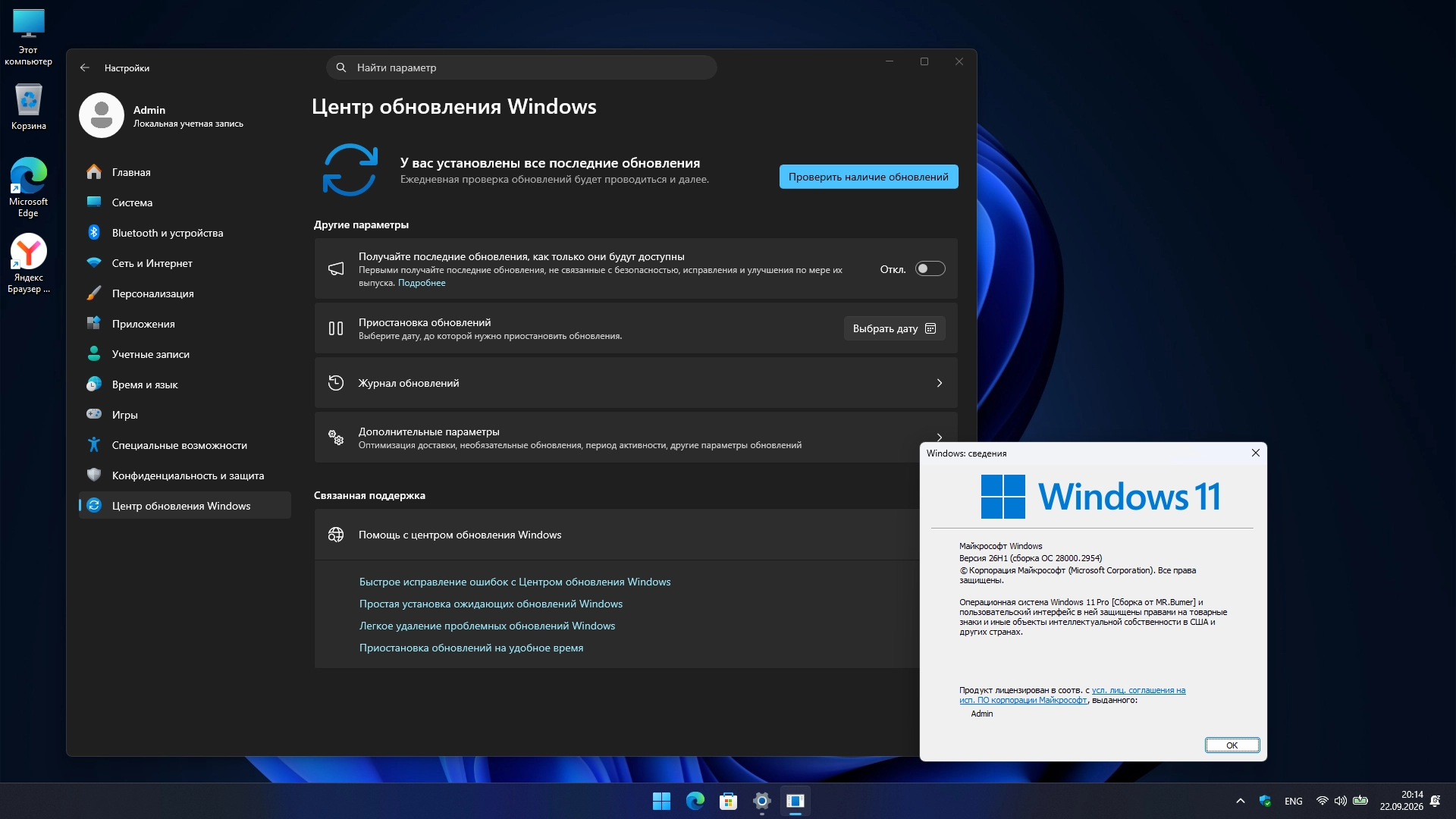This screenshot has width=1456, height=819.
Task: Click the volume icon in system tray
Action: click(x=1340, y=801)
